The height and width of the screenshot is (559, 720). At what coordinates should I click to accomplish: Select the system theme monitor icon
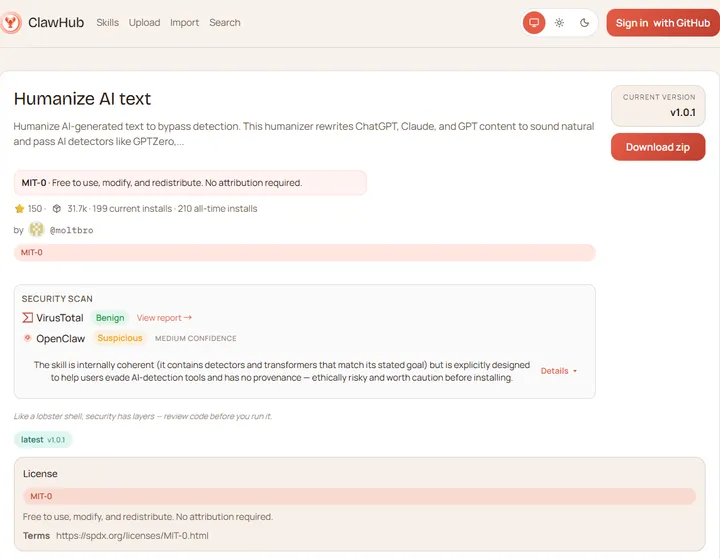point(534,23)
